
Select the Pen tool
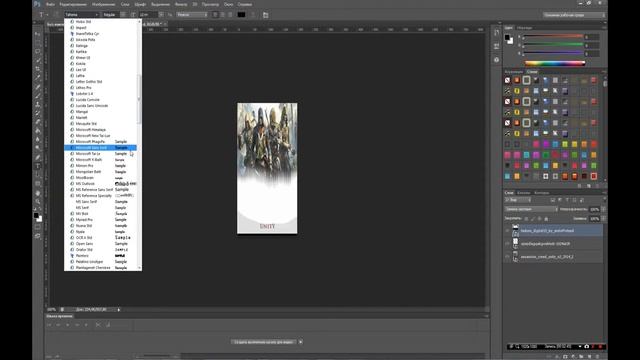tap(38, 157)
